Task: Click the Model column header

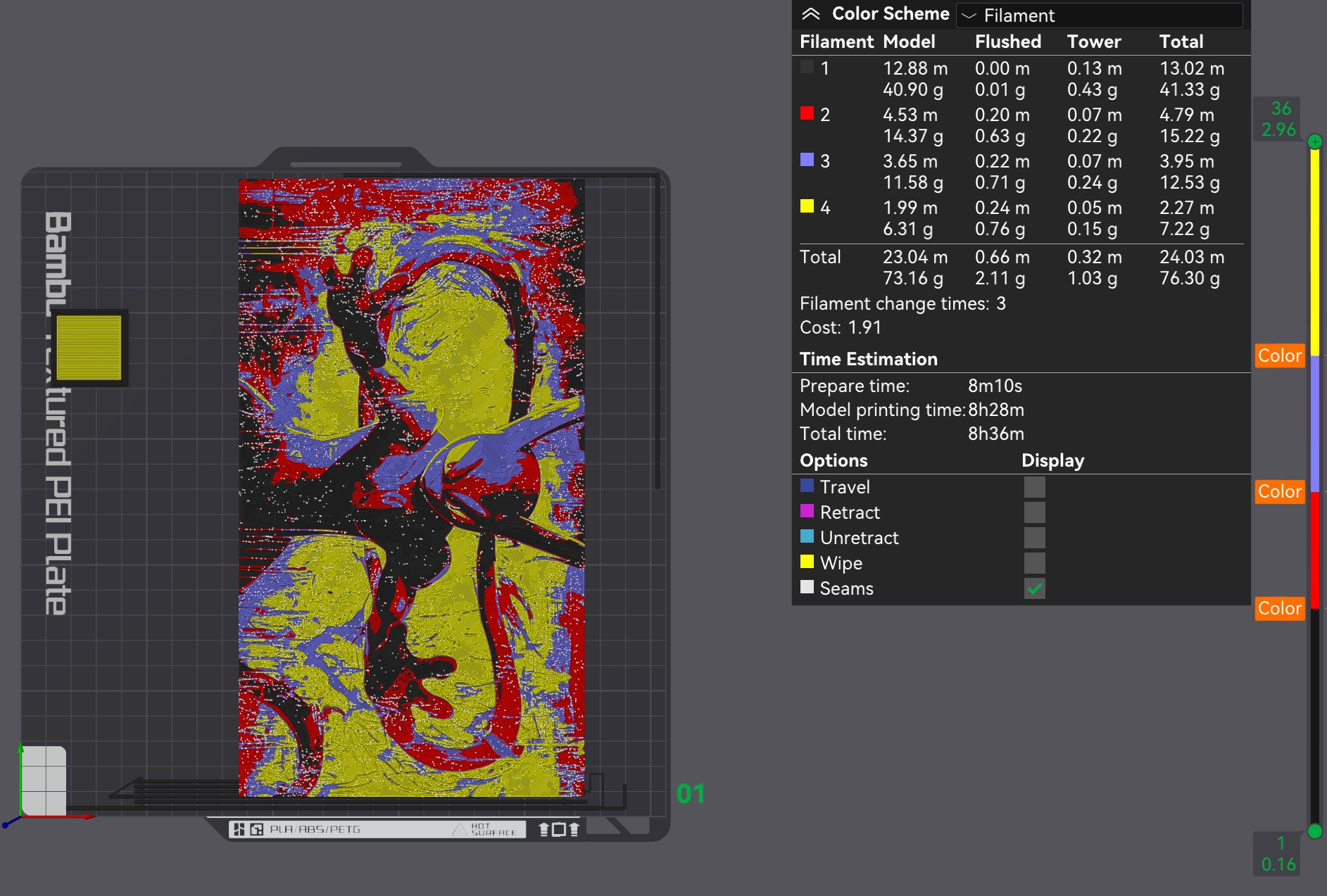Action: pyautogui.click(x=909, y=42)
